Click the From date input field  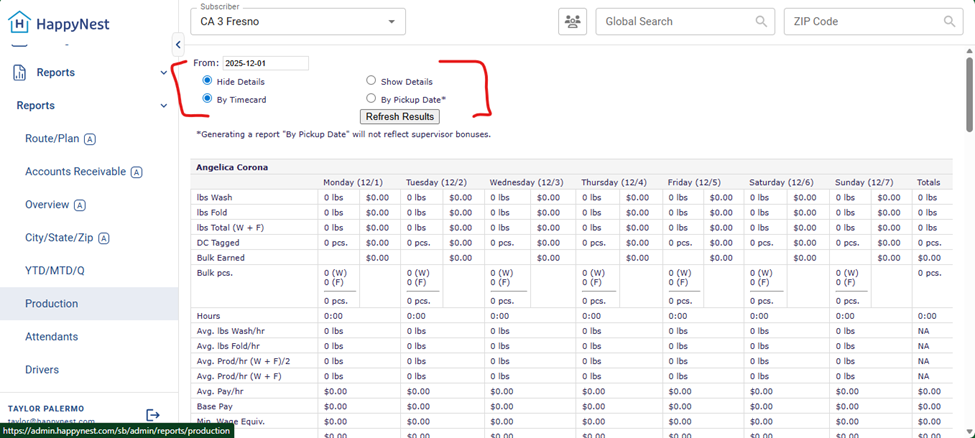click(265, 63)
